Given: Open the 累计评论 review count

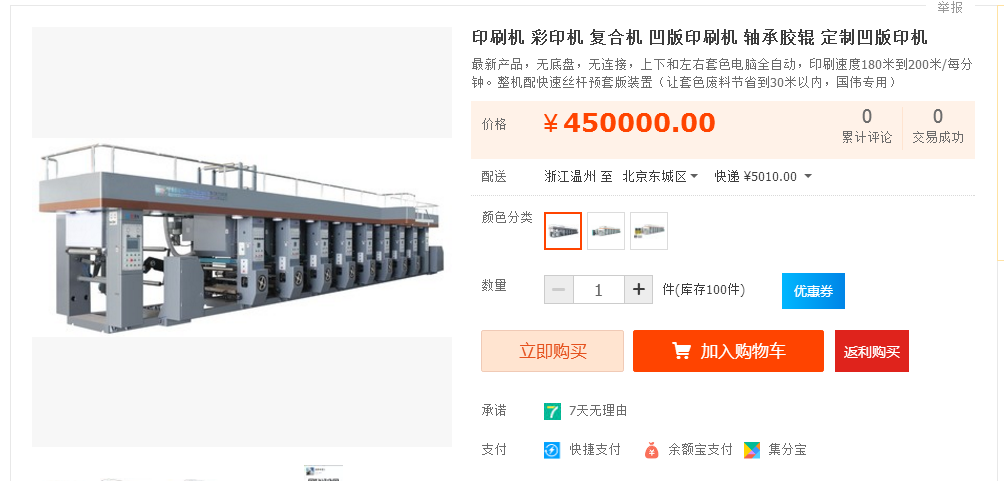Looking at the screenshot, I should pyautogui.click(x=866, y=126).
